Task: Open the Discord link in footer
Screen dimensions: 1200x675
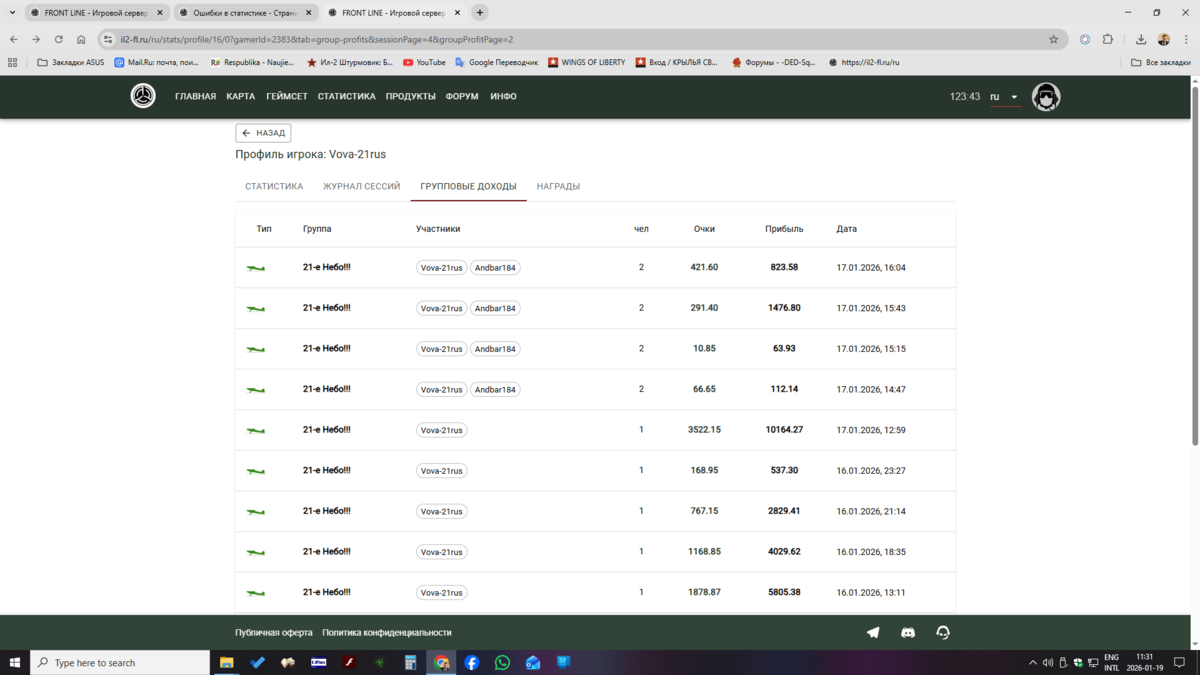Action: point(908,633)
